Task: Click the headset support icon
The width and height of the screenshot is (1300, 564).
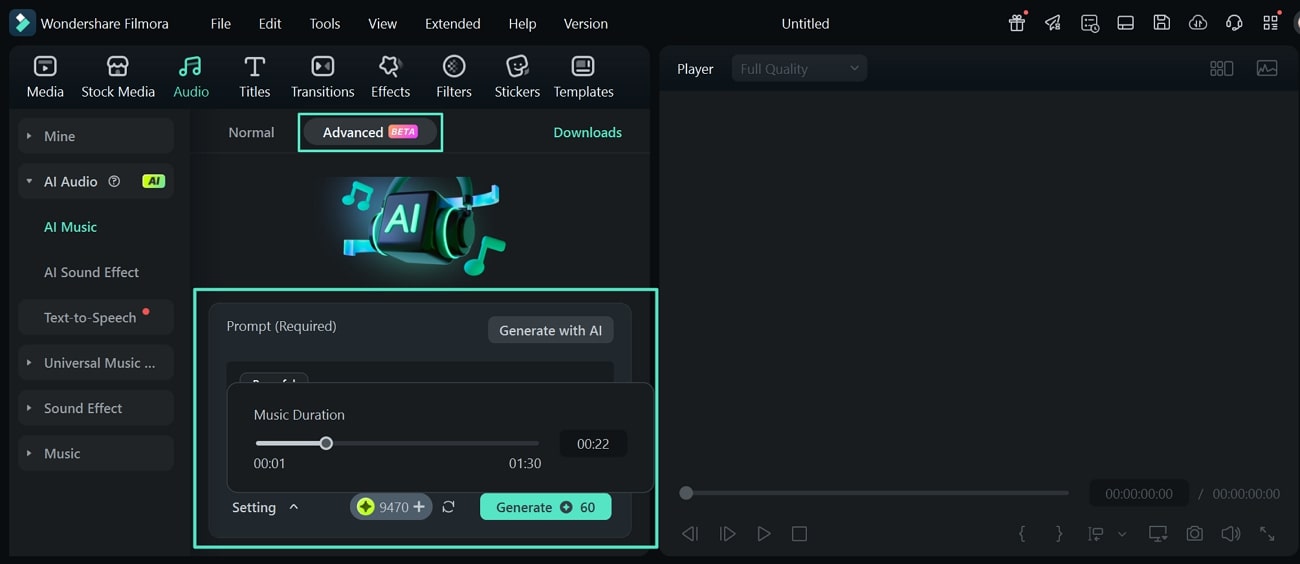Action: (1234, 23)
